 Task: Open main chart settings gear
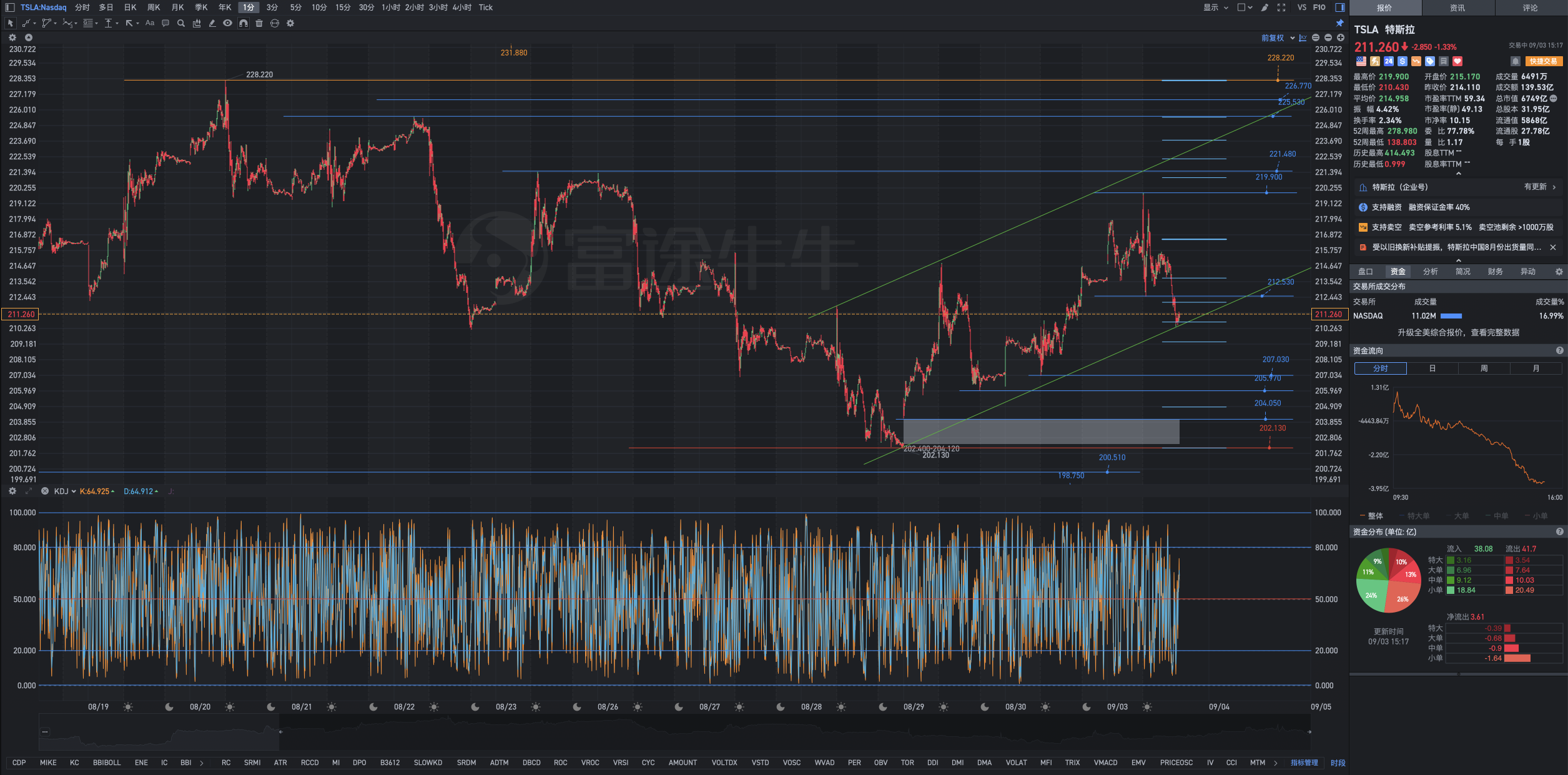(x=12, y=37)
